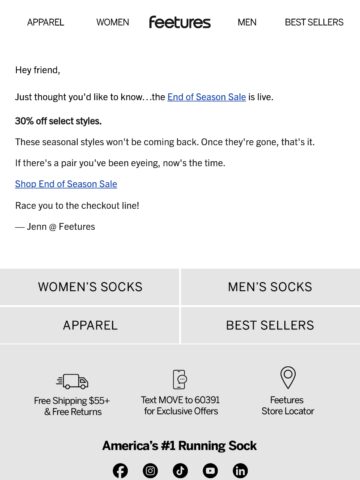This screenshot has height=480, width=360.
Task: Click the Feetures Store Locator text
Action: coord(288,405)
